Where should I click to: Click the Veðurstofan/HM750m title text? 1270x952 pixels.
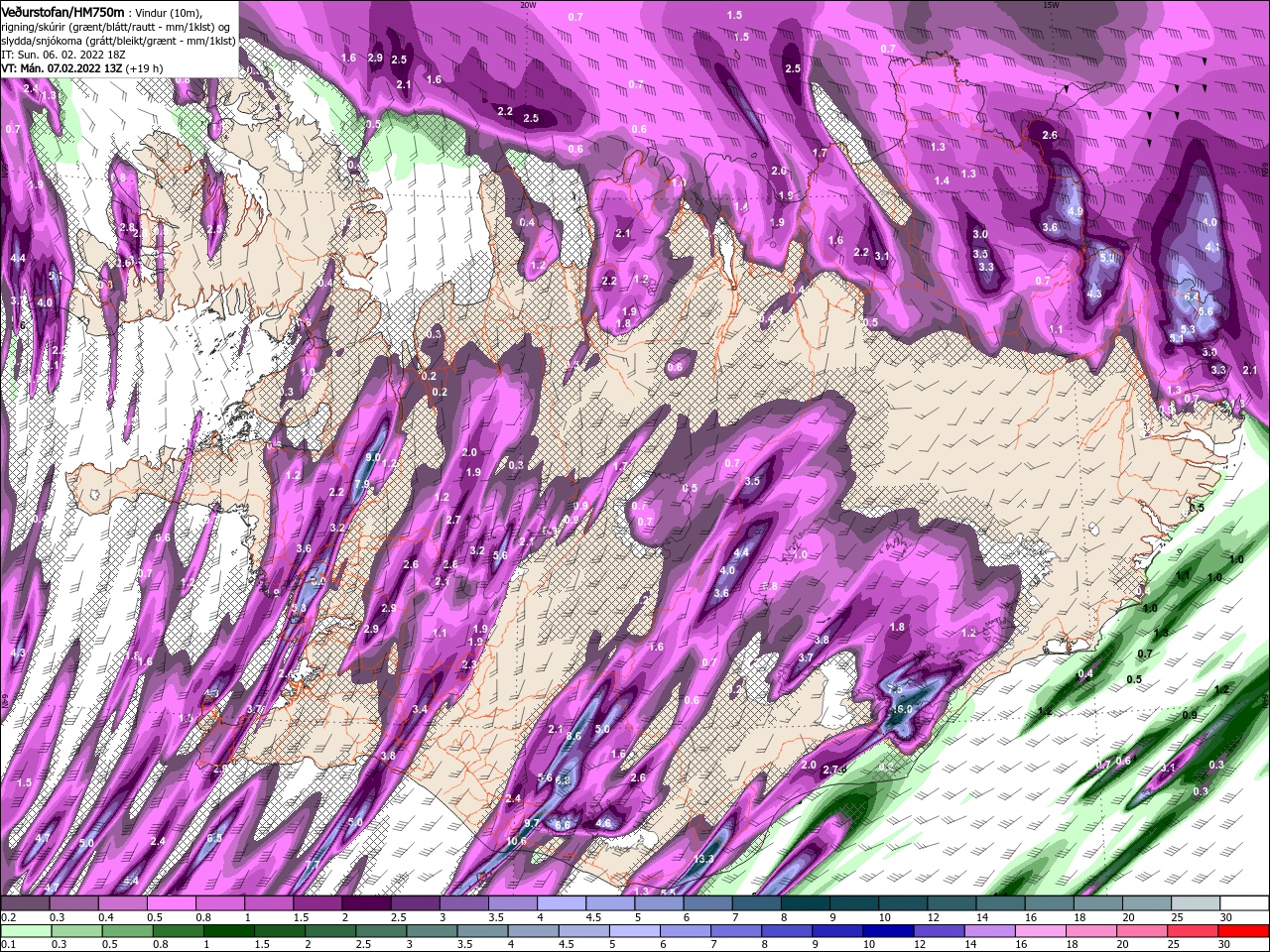63,11
